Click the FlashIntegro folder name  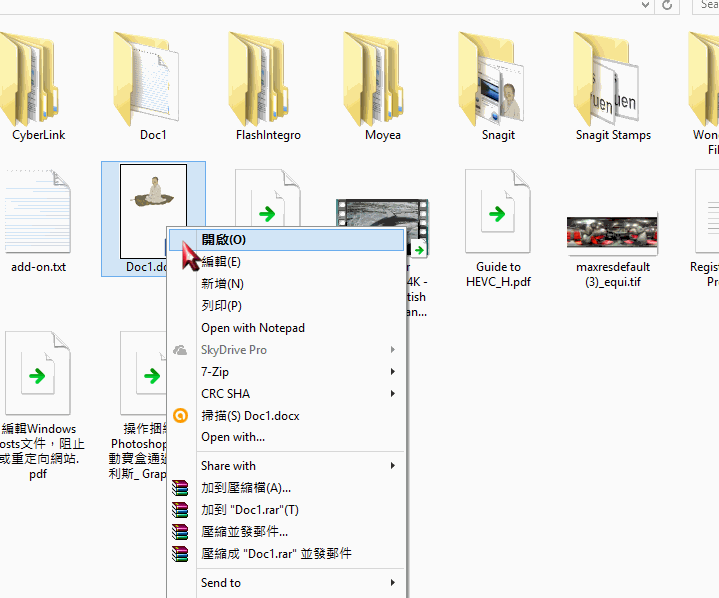click(x=268, y=135)
